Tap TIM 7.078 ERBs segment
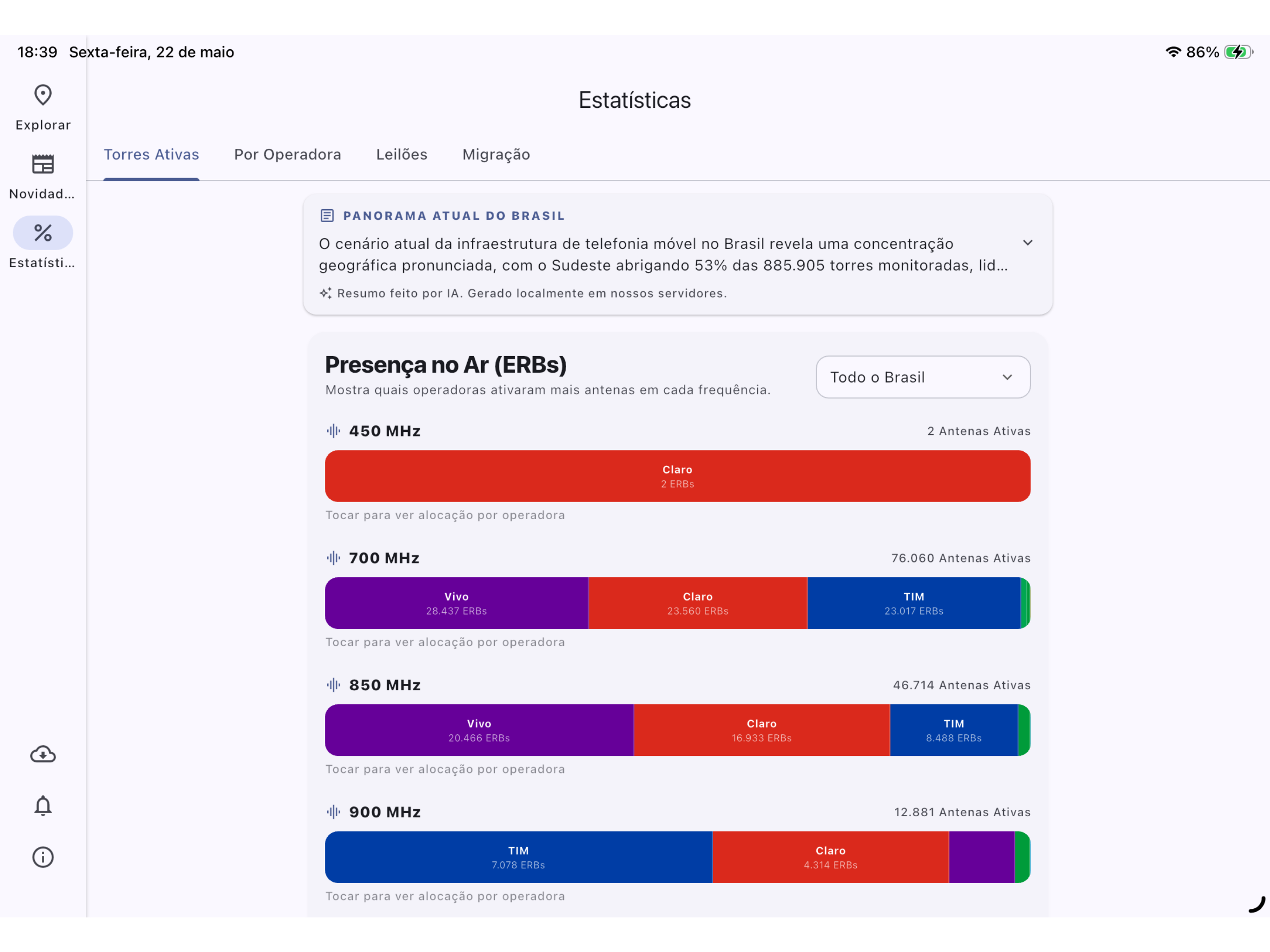The image size is (1270, 952). point(518,857)
